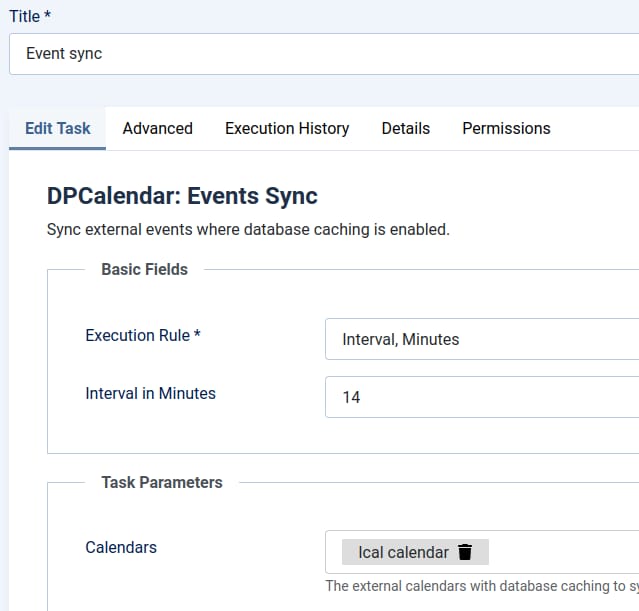View the Execution History tab
Viewport: 639px width, 611px height.
click(x=287, y=128)
